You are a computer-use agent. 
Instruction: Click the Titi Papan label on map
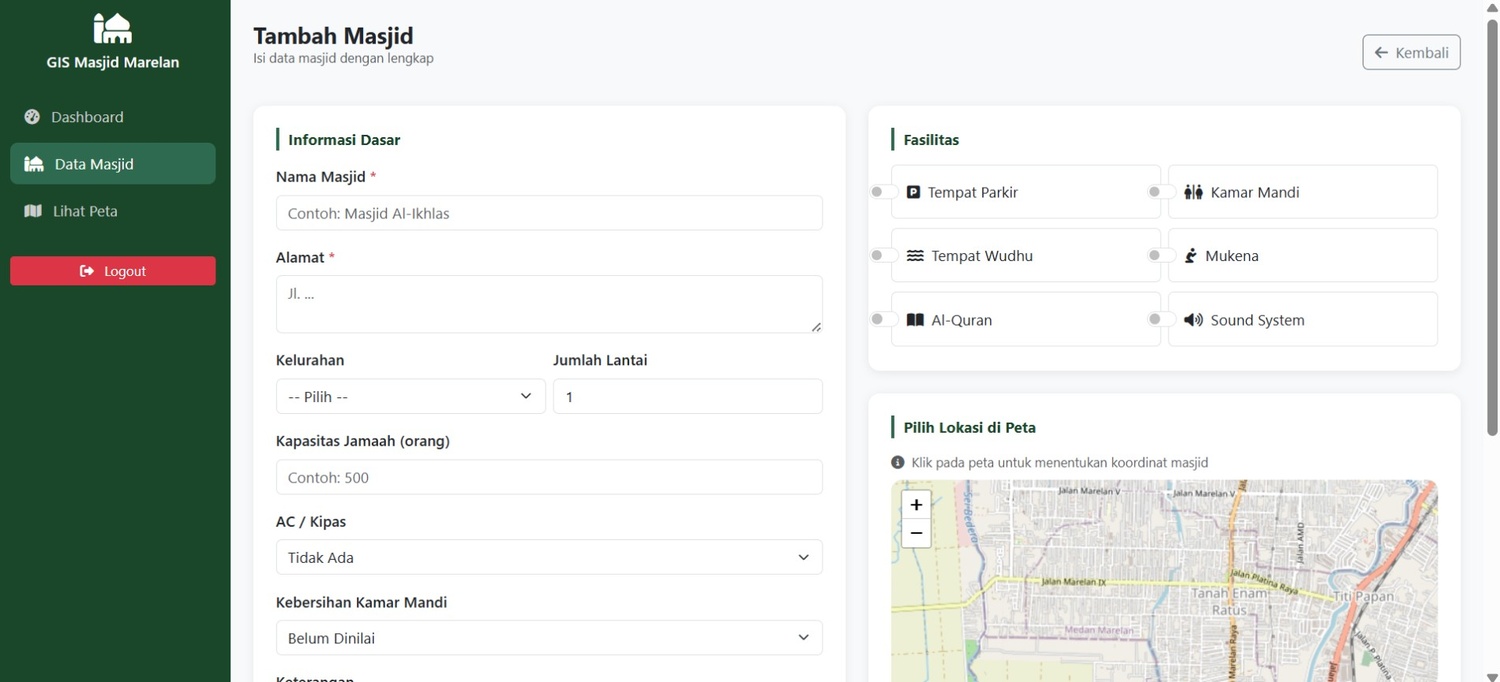(x=1364, y=597)
